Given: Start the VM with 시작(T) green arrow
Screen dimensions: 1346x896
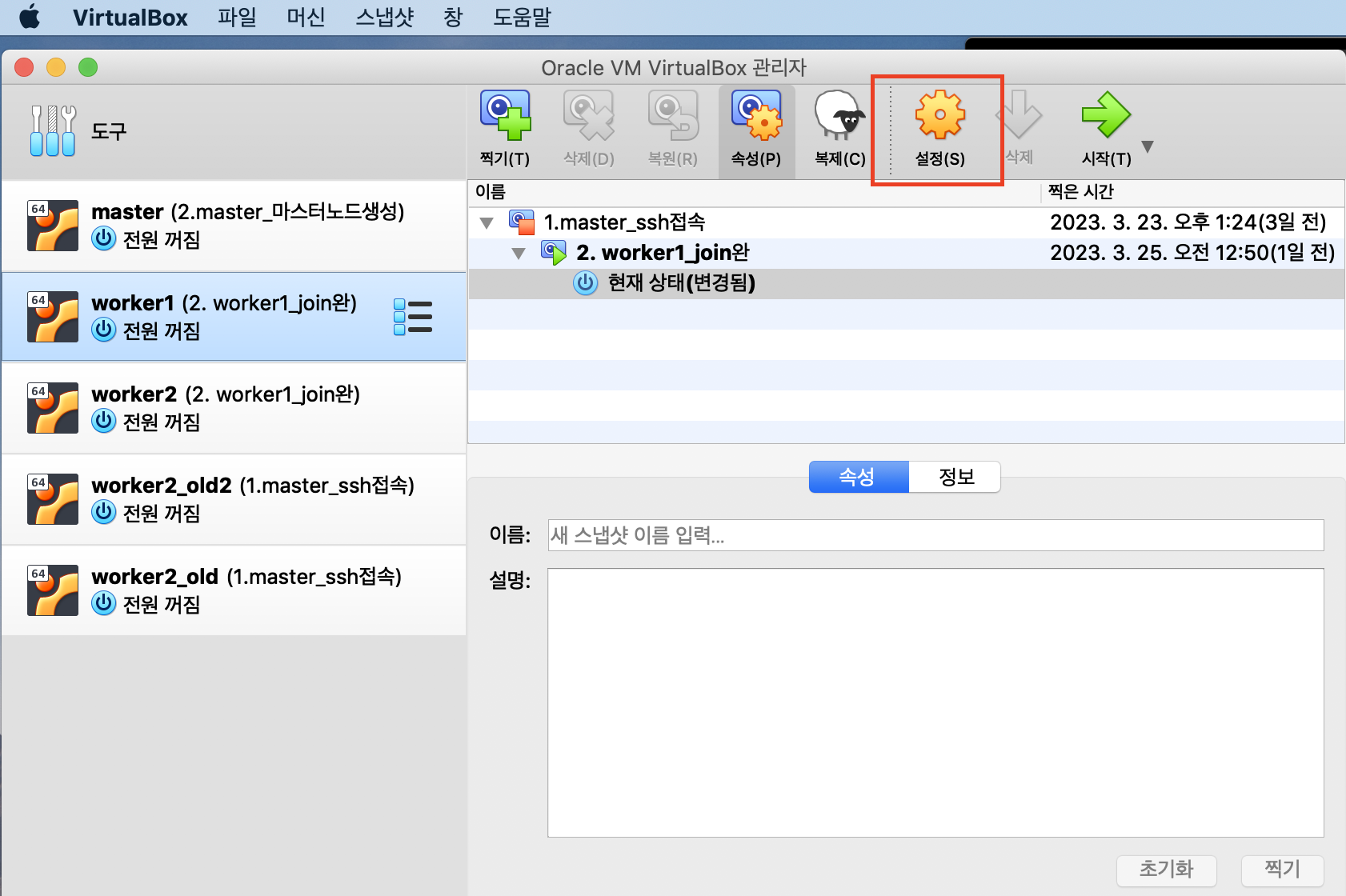Looking at the screenshot, I should [x=1107, y=129].
